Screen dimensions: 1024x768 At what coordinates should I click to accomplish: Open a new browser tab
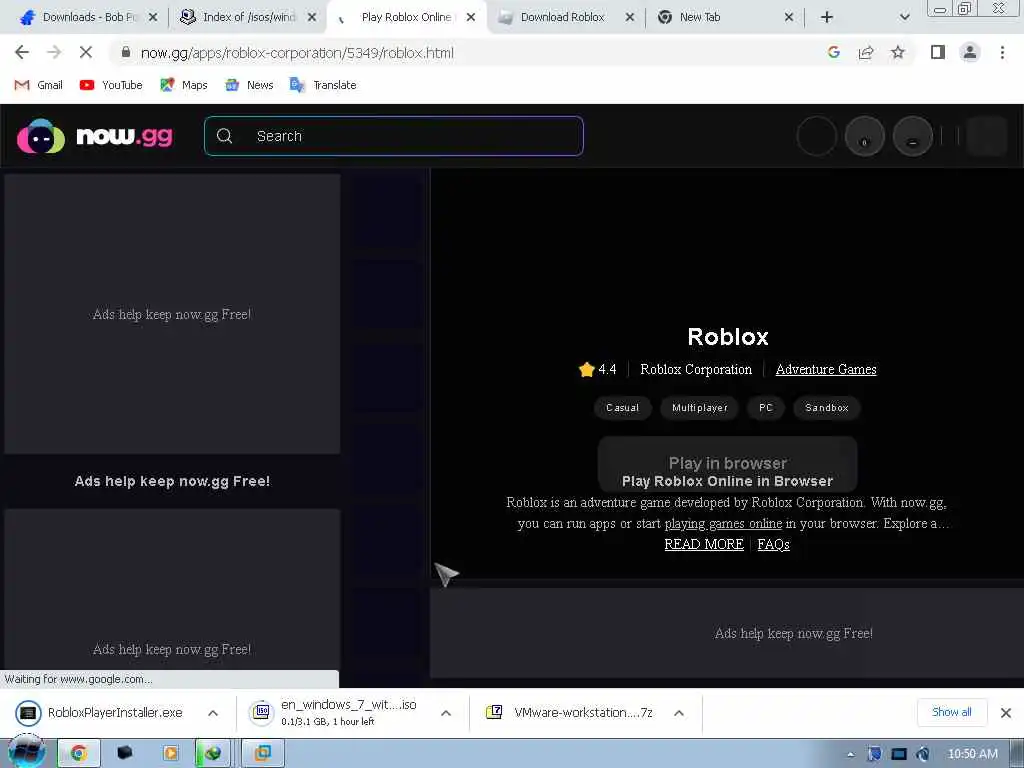coord(827,17)
